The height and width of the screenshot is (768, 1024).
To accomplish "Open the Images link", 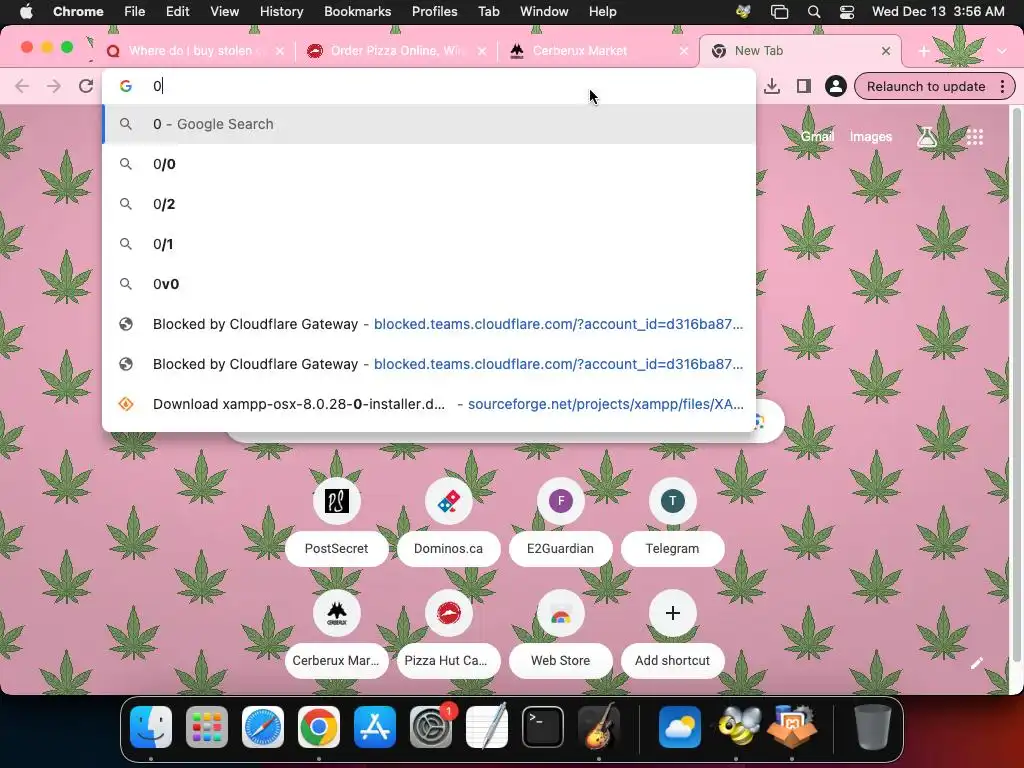I will [871, 136].
